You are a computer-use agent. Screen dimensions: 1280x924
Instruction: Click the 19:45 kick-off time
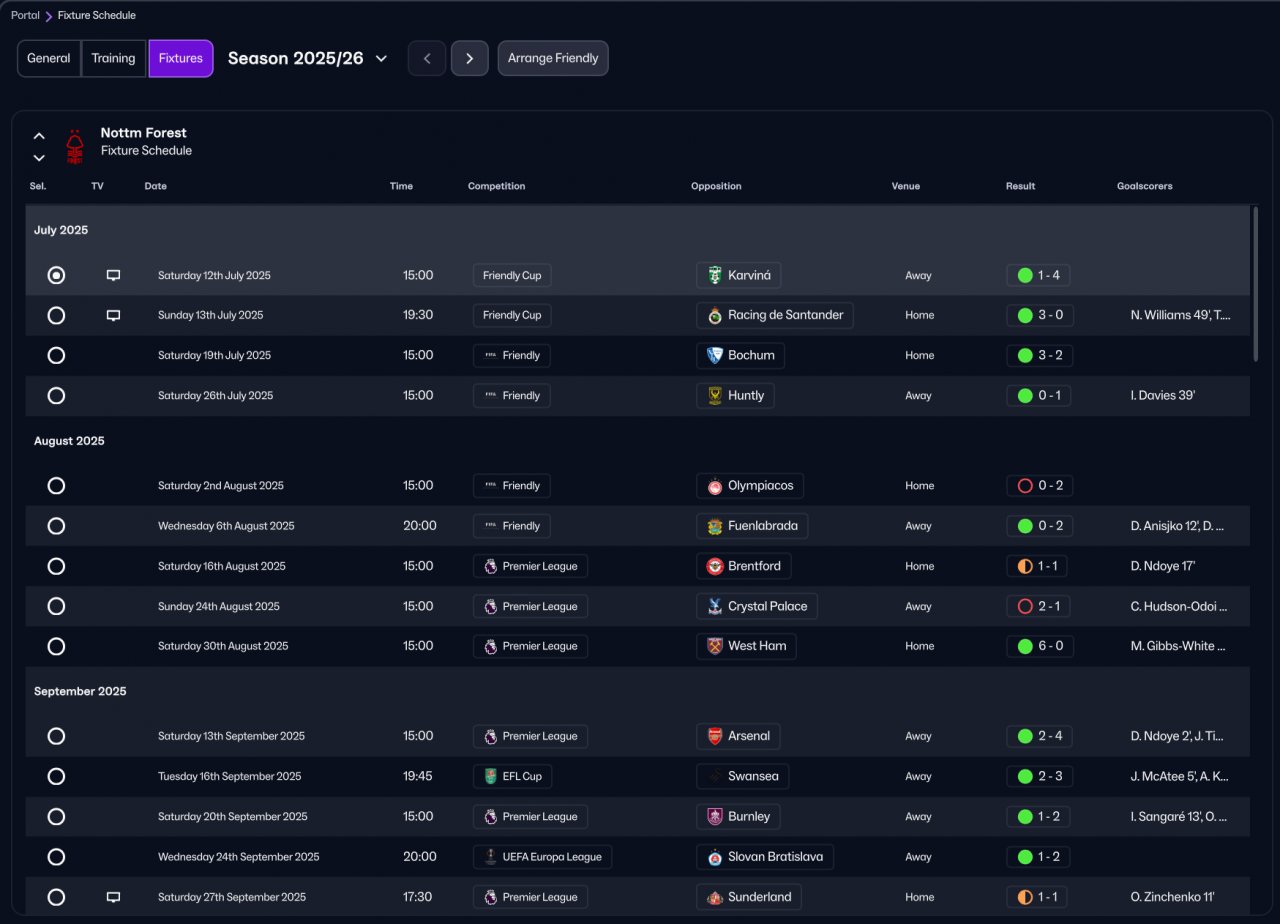coord(418,776)
